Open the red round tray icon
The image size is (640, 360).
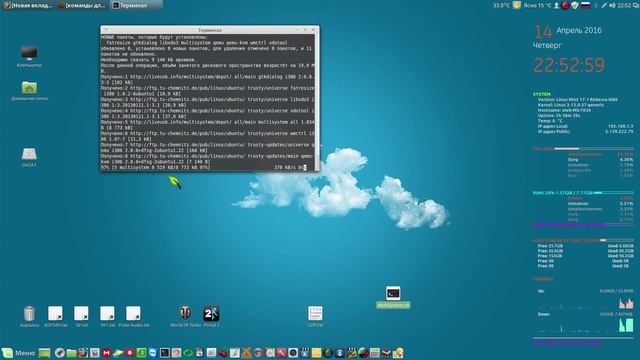(565, 5)
